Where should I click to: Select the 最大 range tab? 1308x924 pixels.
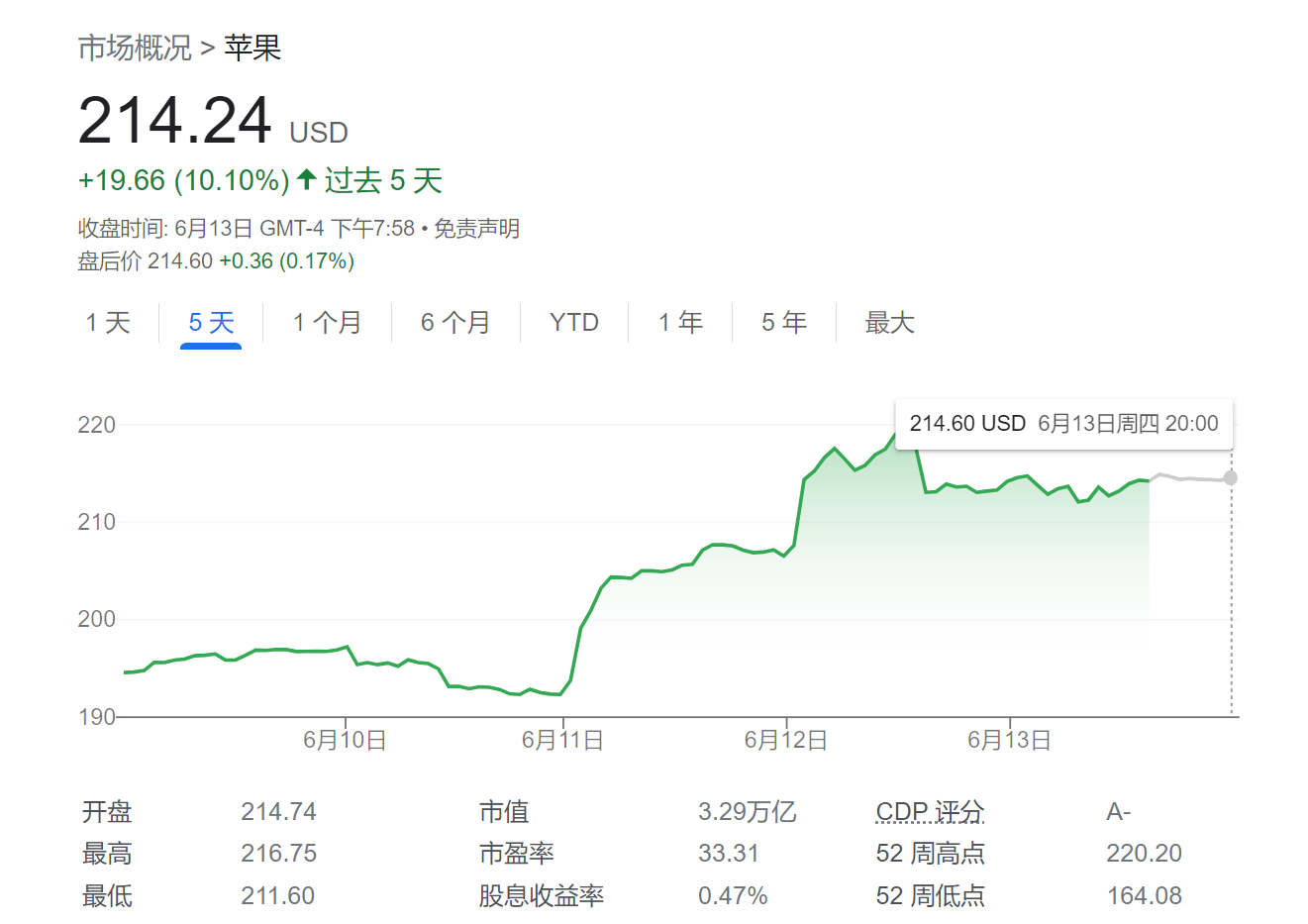[889, 322]
